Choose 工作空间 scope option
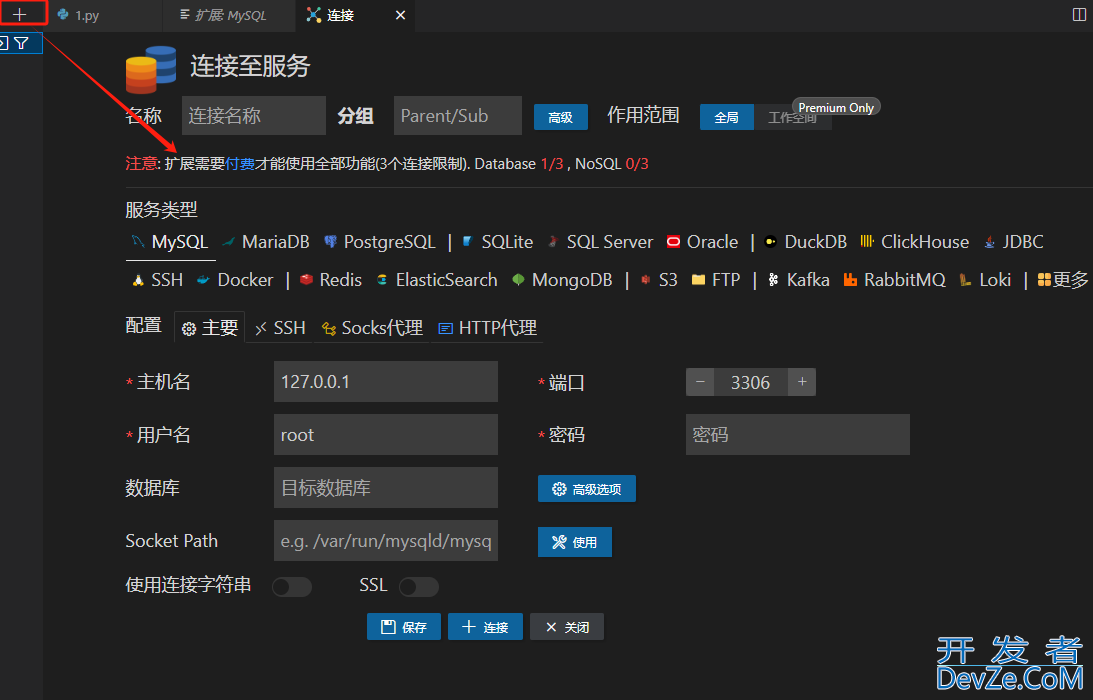Viewport: 1093px width, 700px height. click(x=793, y=117)
